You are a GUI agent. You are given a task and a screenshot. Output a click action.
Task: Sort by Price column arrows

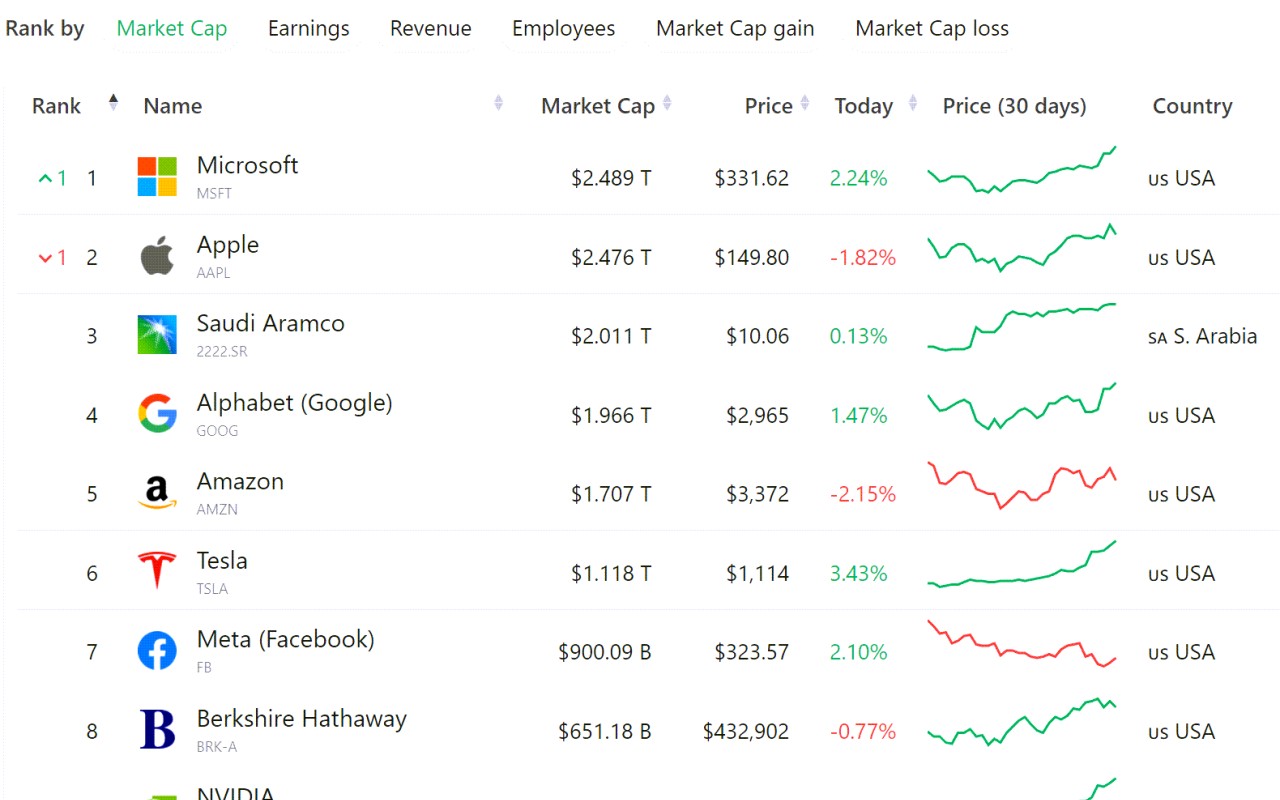point(805,103)
